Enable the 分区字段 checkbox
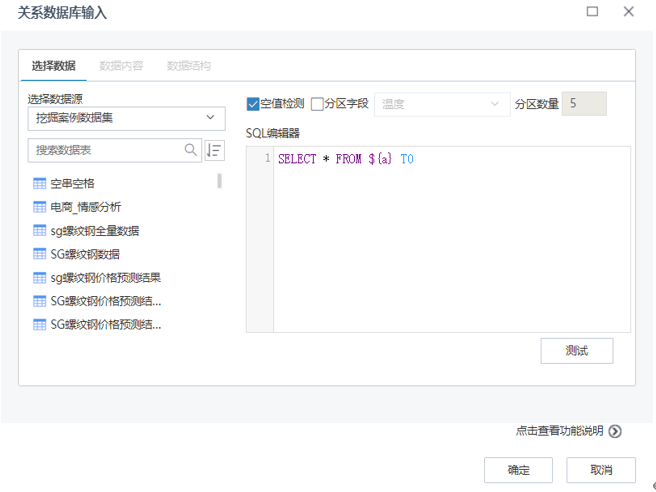The image size is (656, 492). (x=317, y=104)
